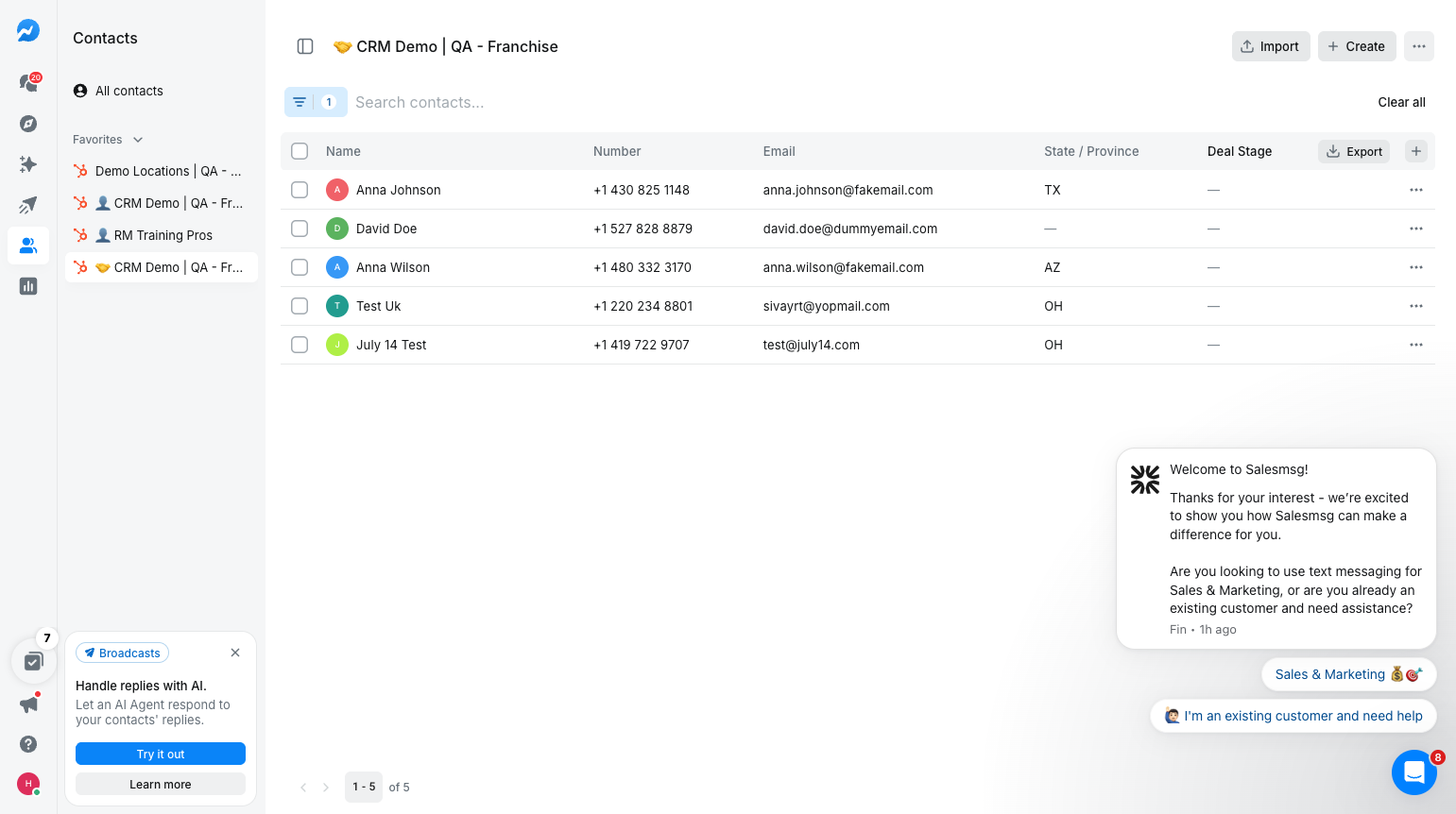Screen dimensions: 1456x814
Task: Open the Contacts people icon in sidebar
Action: (x=28, y=246)
